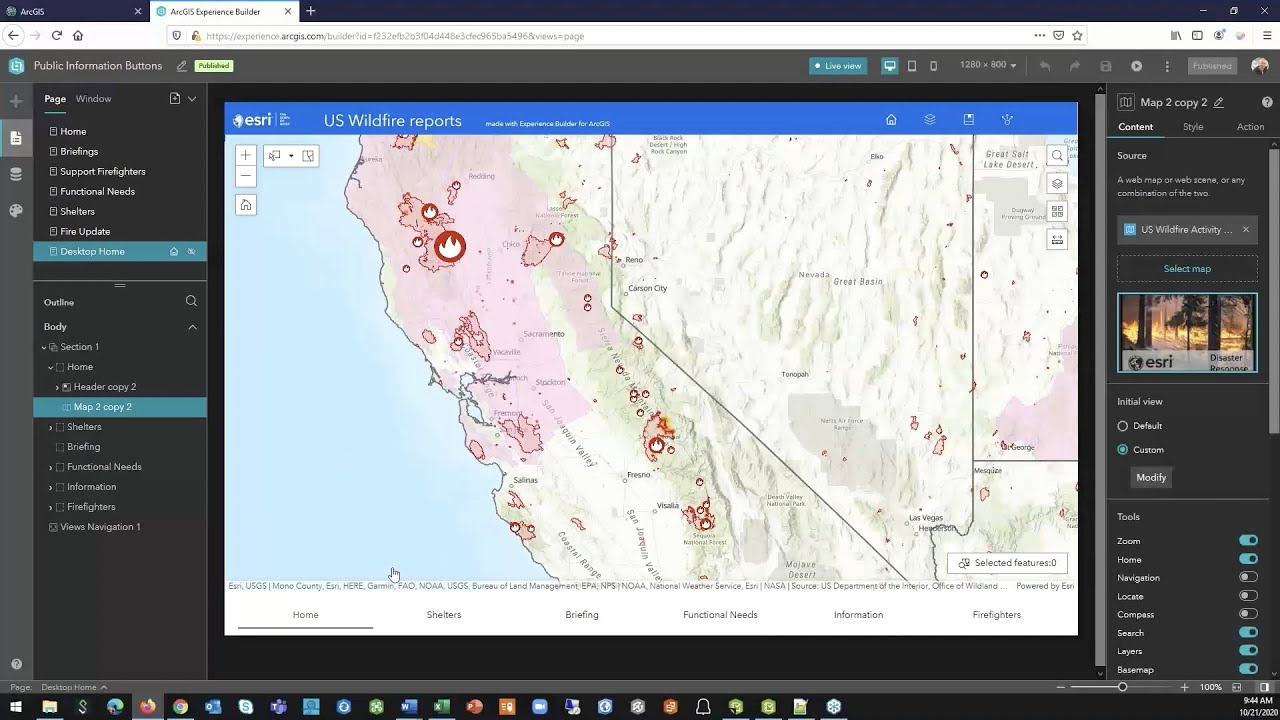1280x720 pixels.
Task: Open the more options kebab menu in toolbar
Action: click(1167, 66)
